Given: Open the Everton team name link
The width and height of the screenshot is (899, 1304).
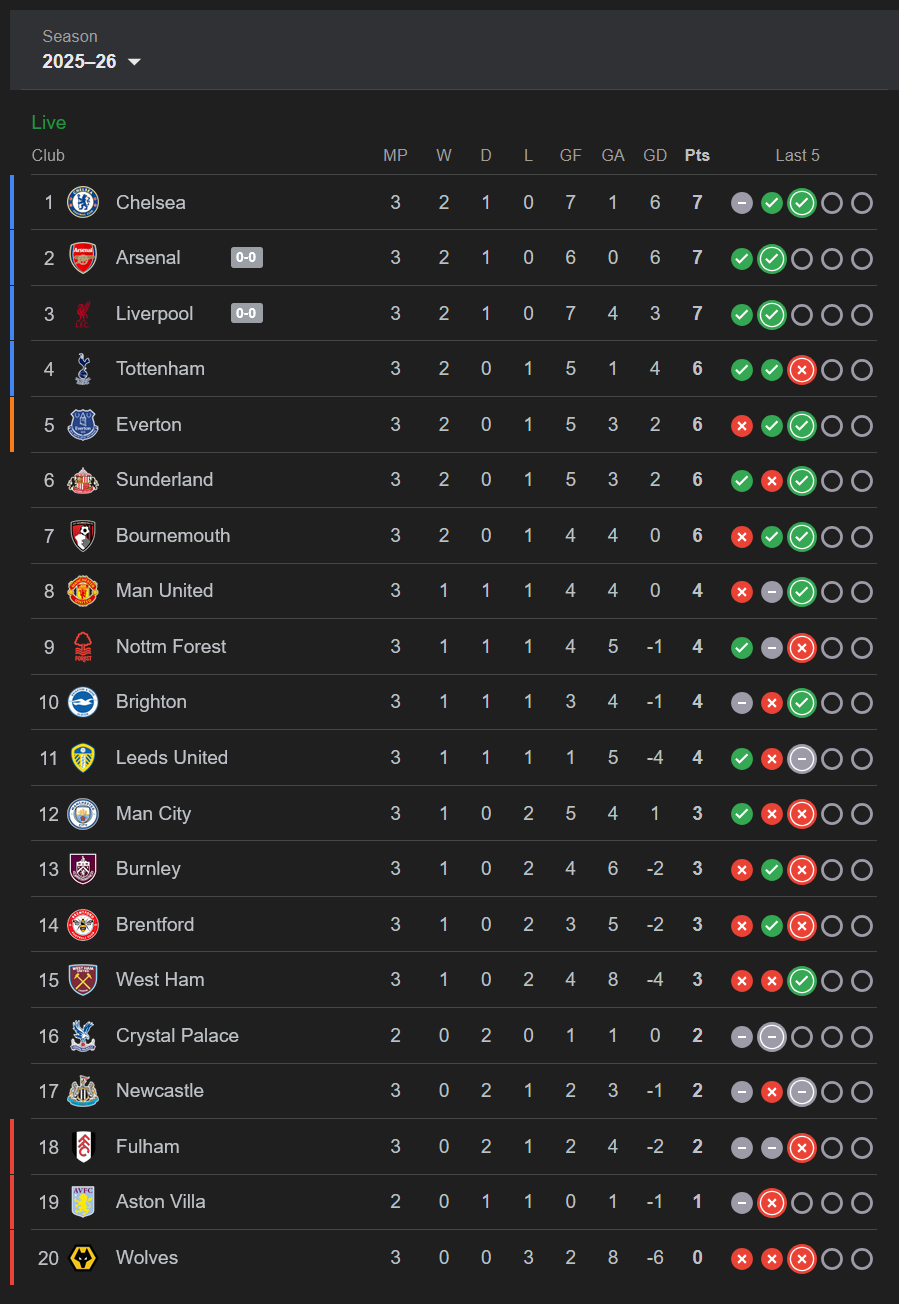Looking at the screenshot, I should (149, 424).
